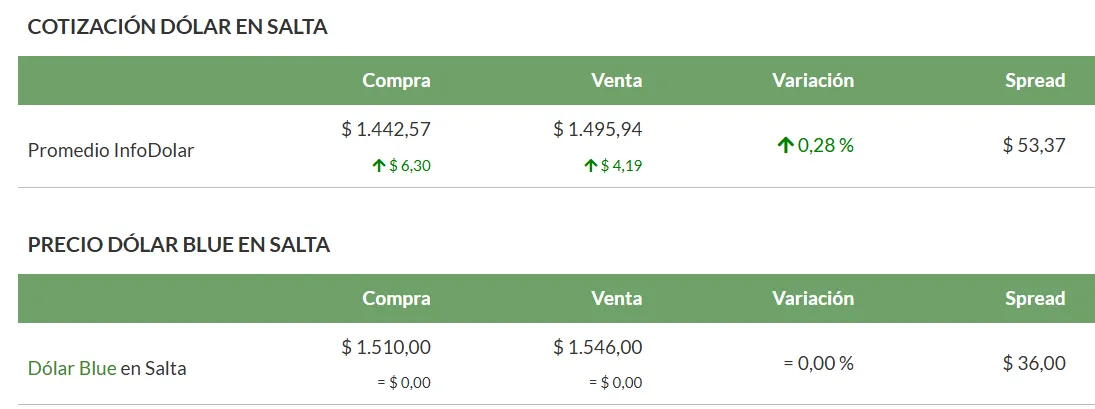1095x409 pixels.
Task: Click the $ 1.442,57 compra value
Action: click(x=386, y=129)
